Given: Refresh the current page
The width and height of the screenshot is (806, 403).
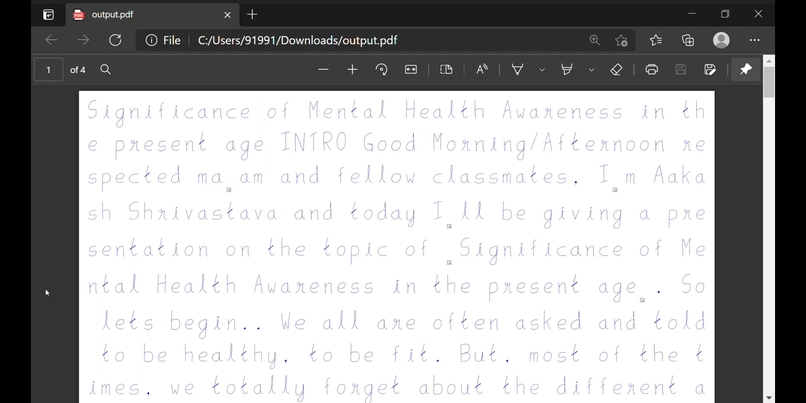Looking at the screenshot, I should pyautogui.click(x=115, y=40).
